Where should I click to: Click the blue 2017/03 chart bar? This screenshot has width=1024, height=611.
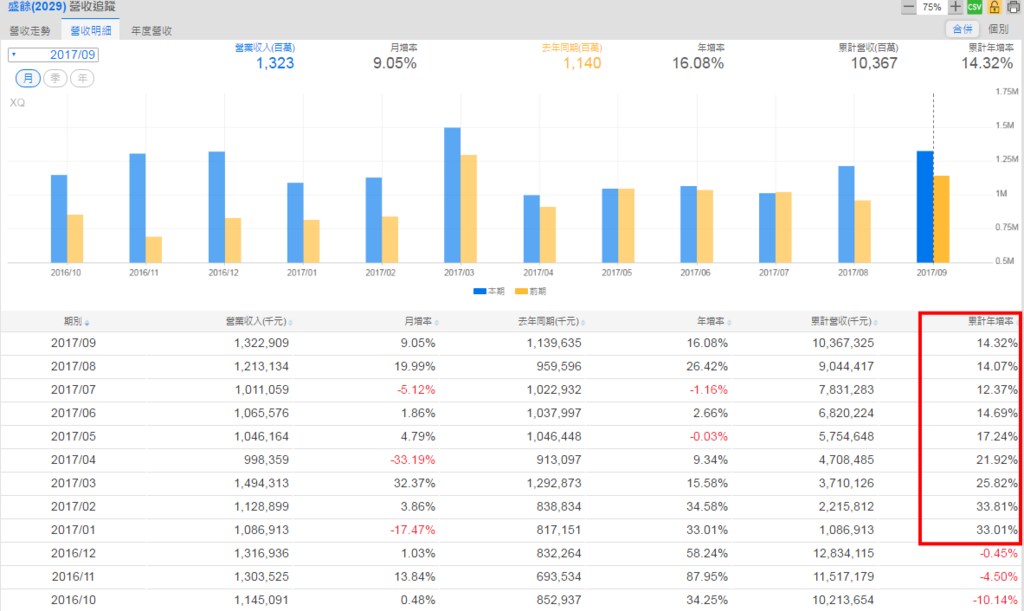tap(452, 195)
